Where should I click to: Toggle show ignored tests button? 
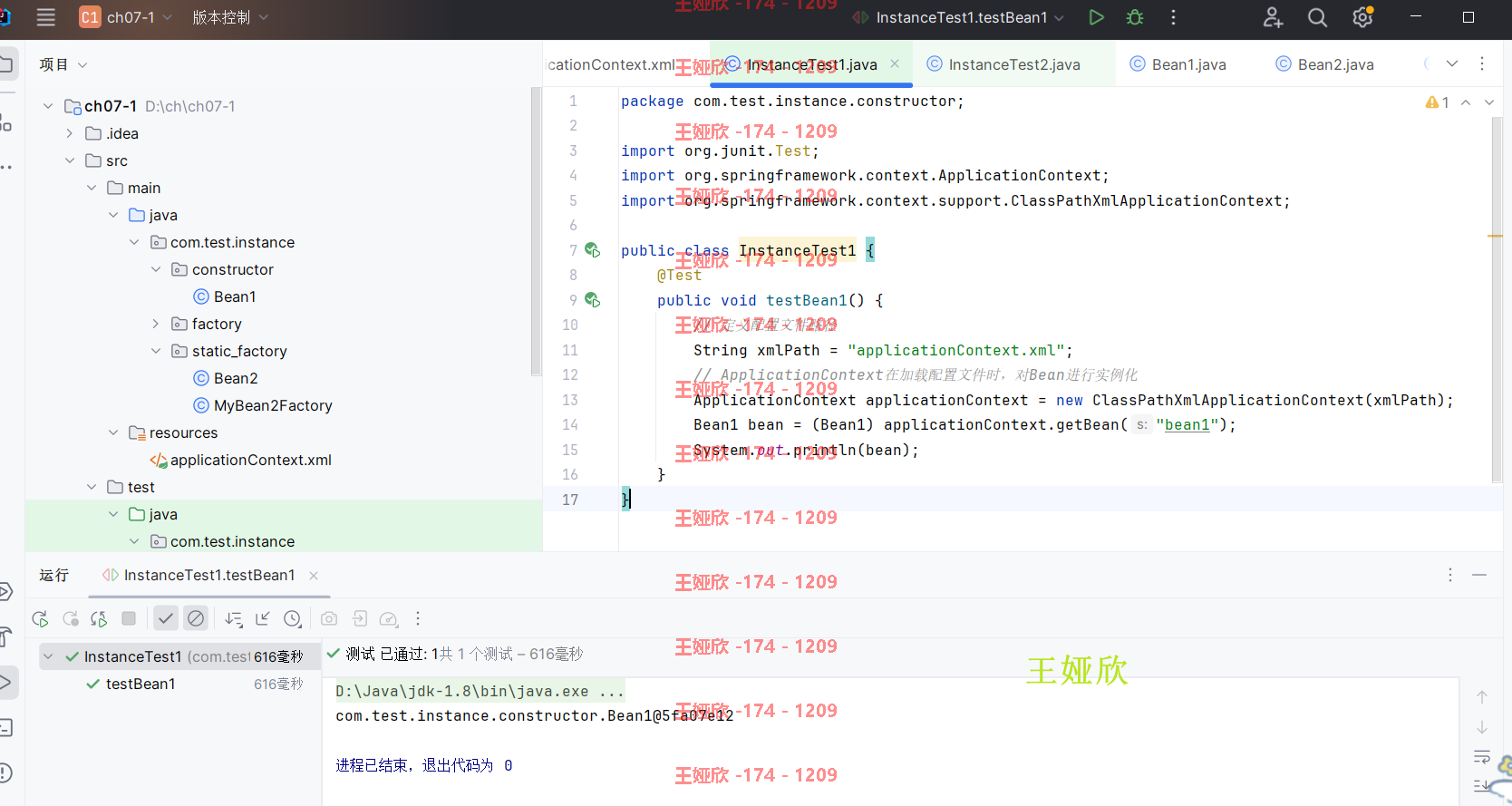pyautogui.click(x=196, y=618)
